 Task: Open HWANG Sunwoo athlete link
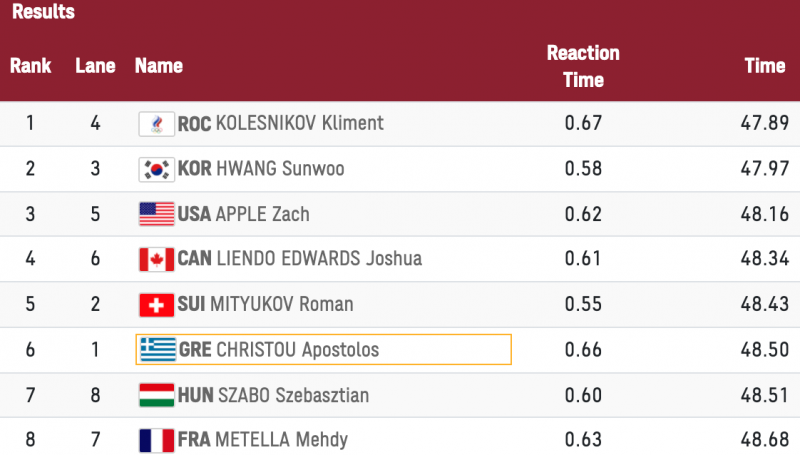click(x=279, y=169)
